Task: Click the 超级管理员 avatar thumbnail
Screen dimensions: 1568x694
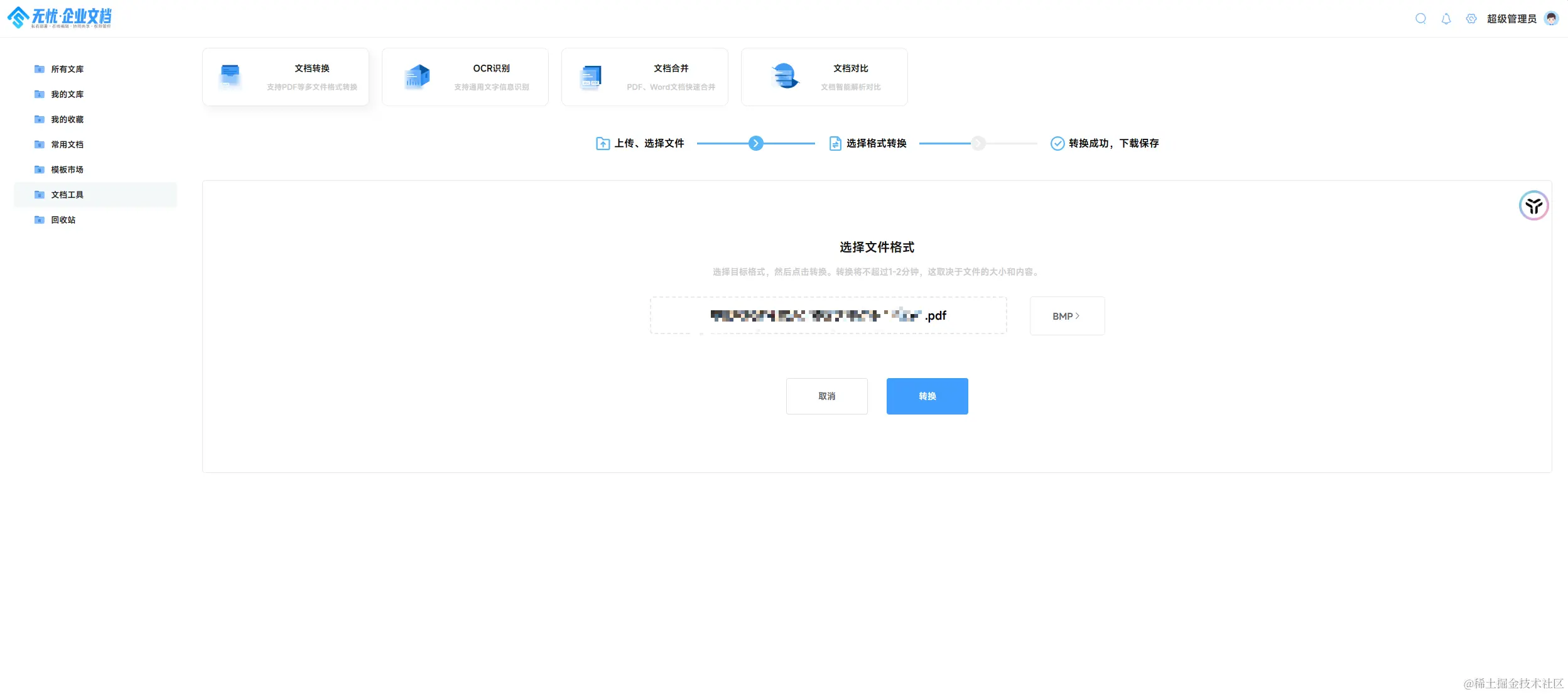Action: pos(1550,18)
